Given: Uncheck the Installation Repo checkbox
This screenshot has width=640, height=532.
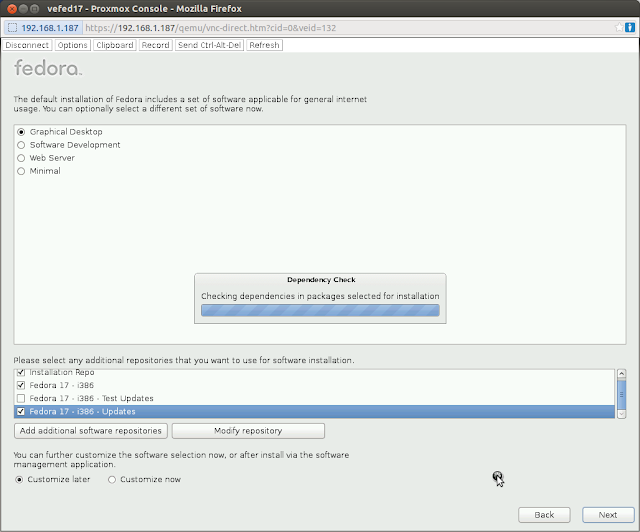Looking at the screenshot, I should (21, 372).
